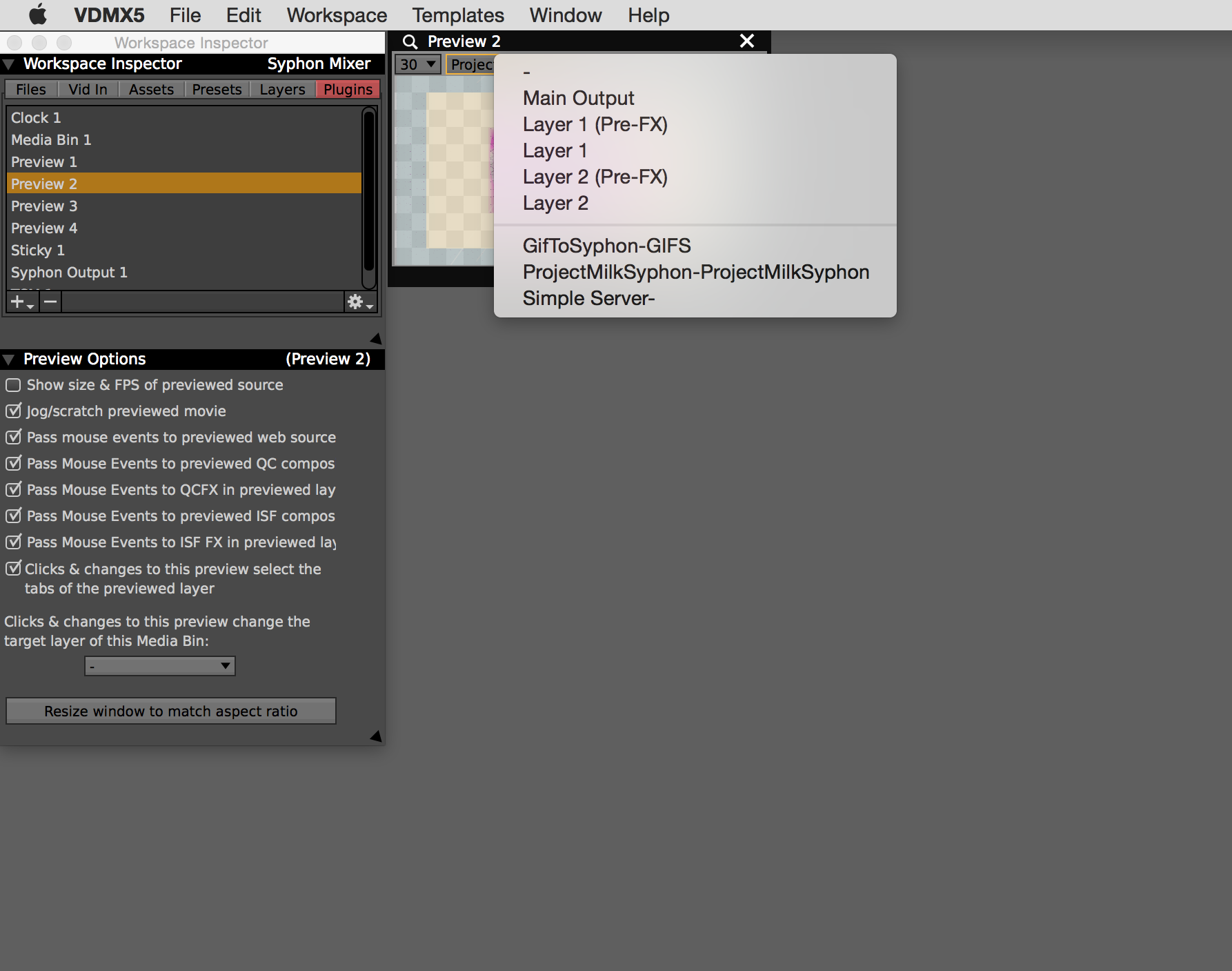Select GifToSyphon-GIFS source
This screenshot has width=1232, height=971.
coord(695,246)
